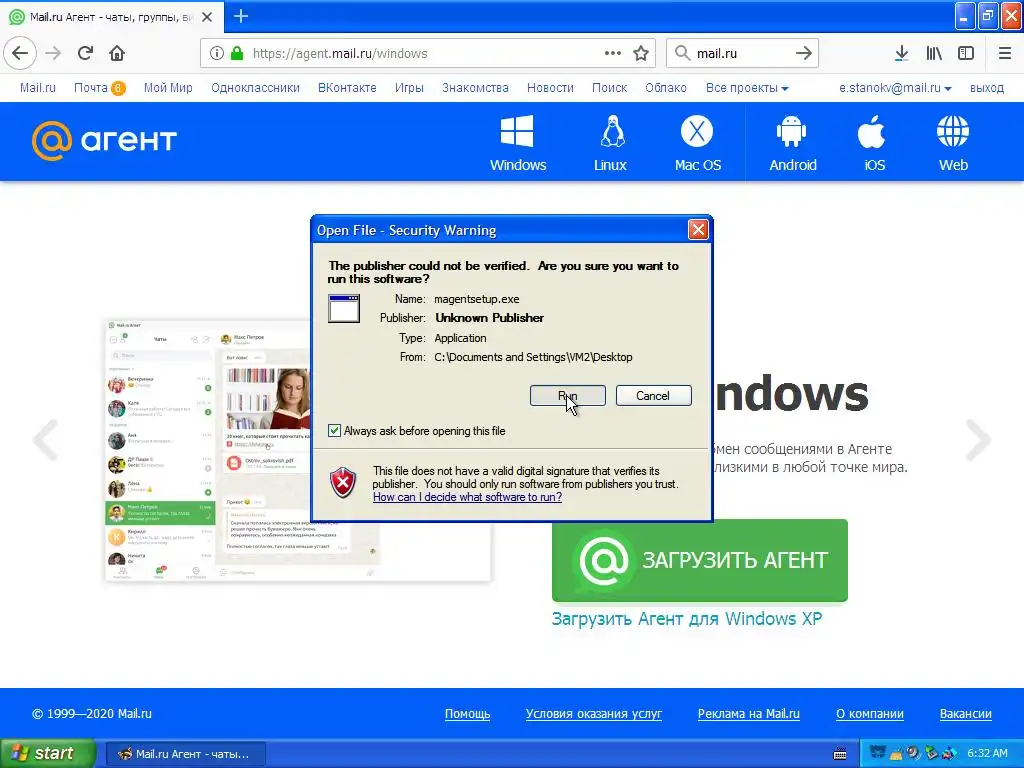Open the browser home page icon
Image resolution: width=1024 pixels, height=768 pixels.
point(117,53)
